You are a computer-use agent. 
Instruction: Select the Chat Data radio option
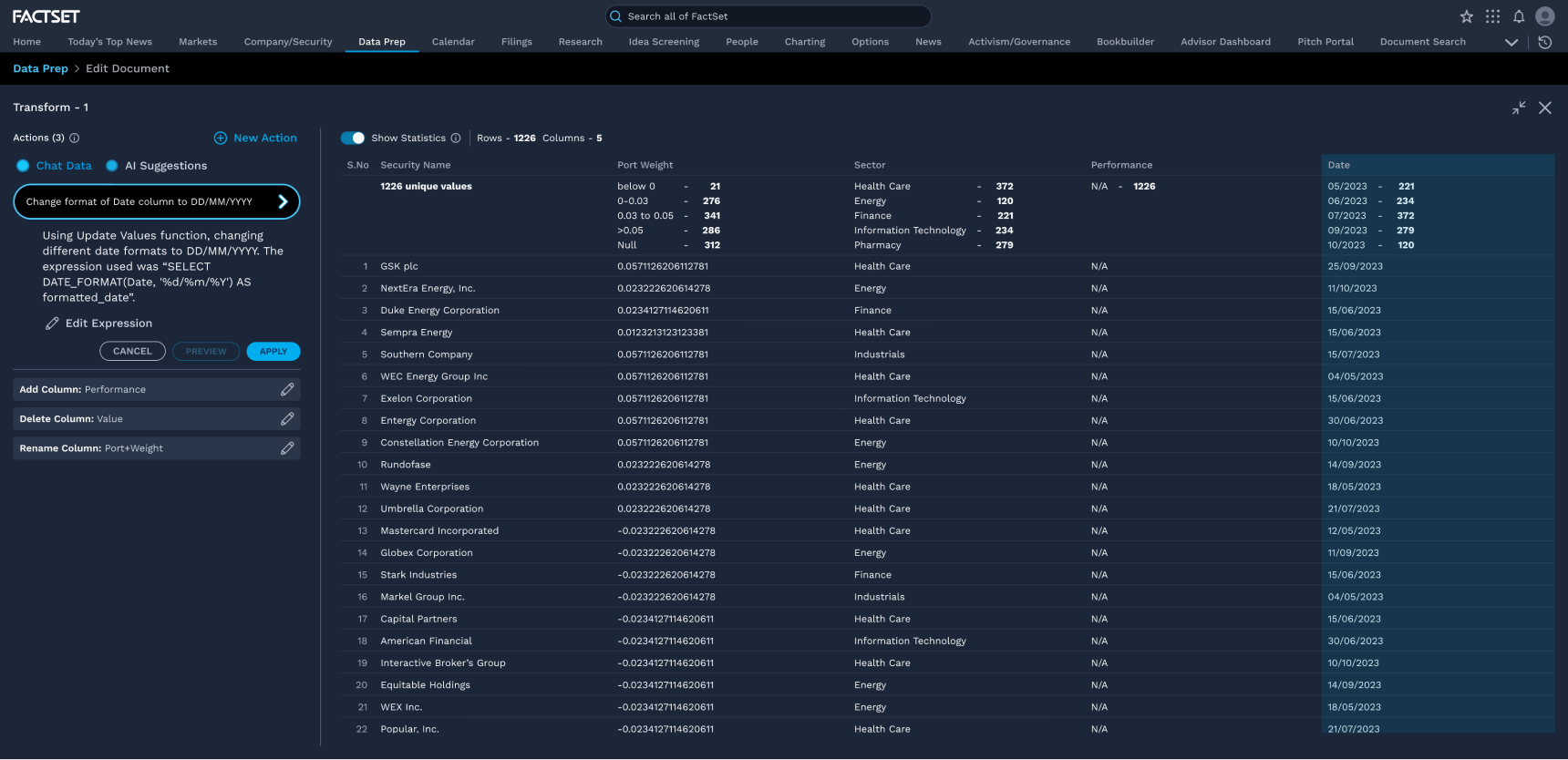pos(23,166)
